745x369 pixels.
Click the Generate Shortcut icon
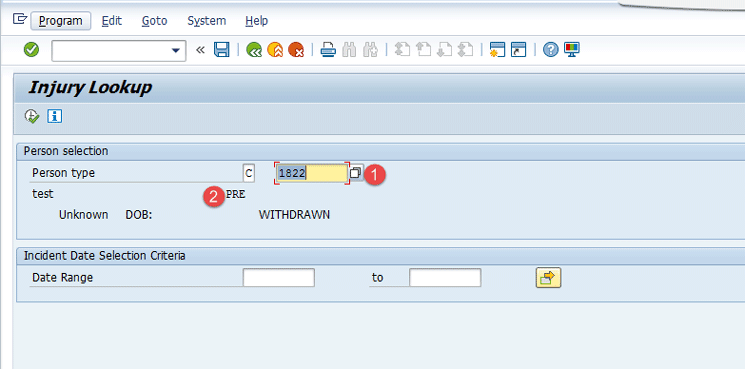[518, 50]
